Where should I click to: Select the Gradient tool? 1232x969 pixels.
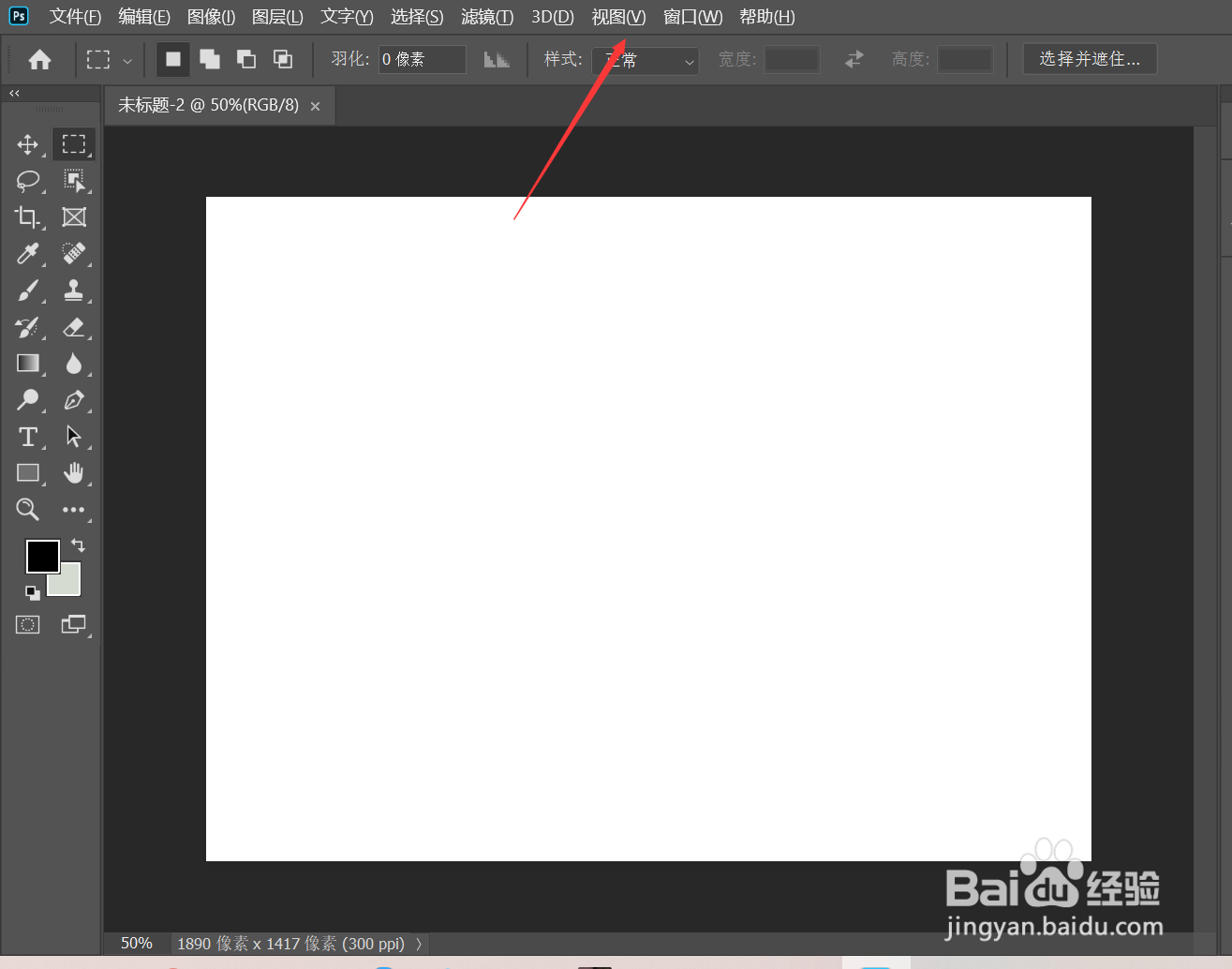pos(28,364)
